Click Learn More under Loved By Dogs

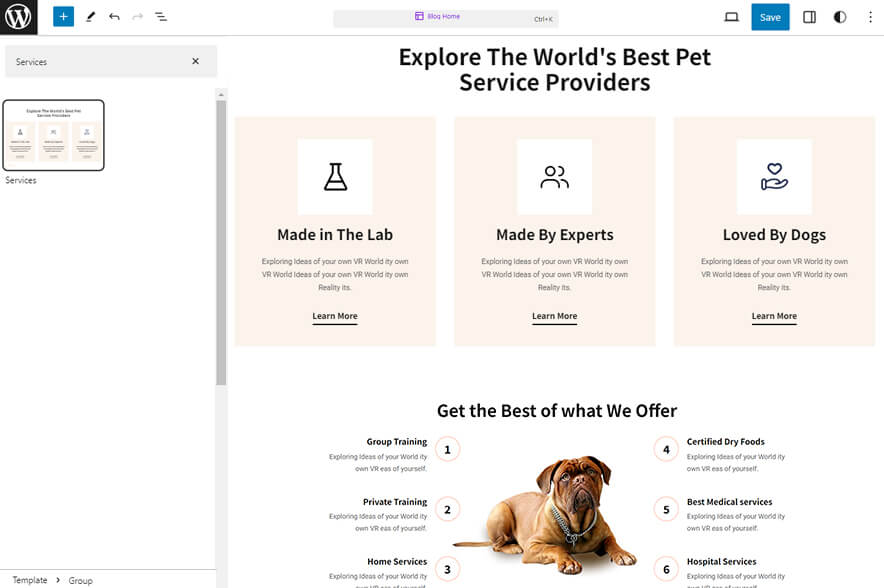tap(775, 316)
